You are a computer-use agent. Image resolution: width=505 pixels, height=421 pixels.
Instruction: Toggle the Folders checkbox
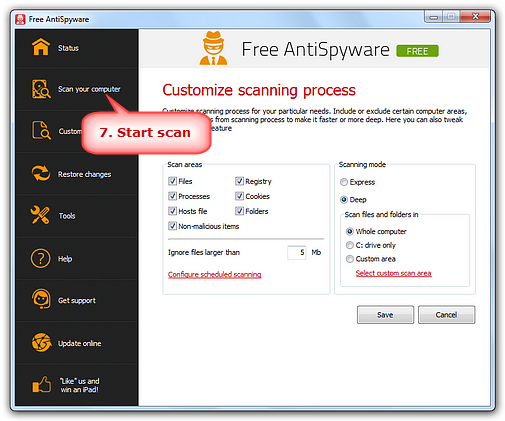pyautogui.click(x=239, y=211)
